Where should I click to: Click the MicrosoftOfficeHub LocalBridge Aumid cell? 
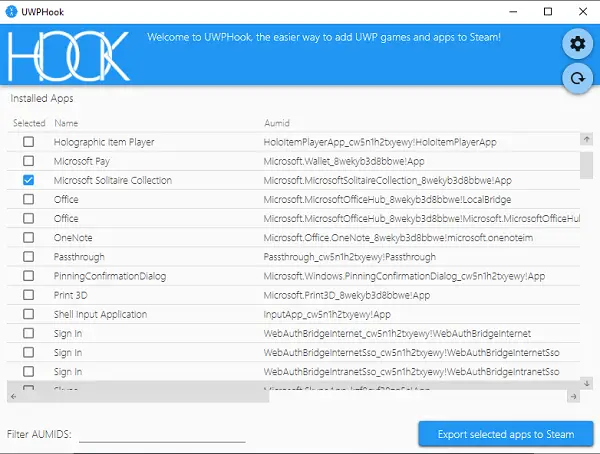coord(387,199)
